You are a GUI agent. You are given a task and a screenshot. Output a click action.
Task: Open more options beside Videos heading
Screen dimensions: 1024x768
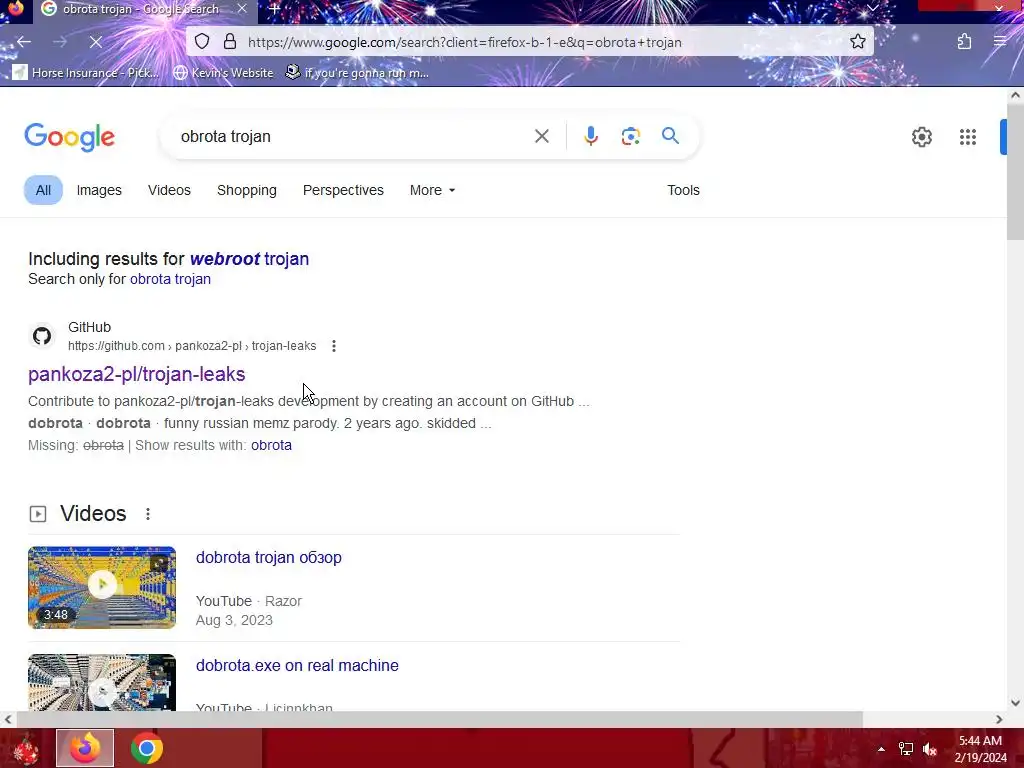[148, 514]
